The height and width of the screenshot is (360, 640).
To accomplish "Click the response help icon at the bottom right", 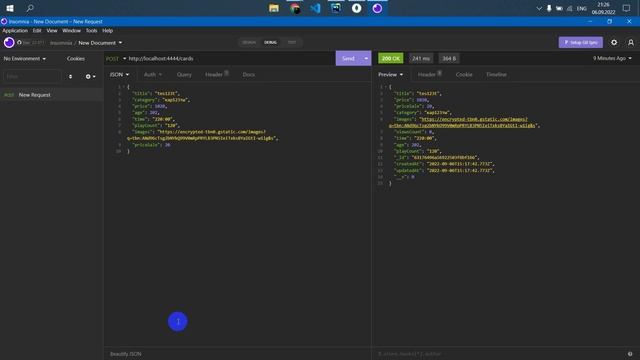I will coord(630,354).
